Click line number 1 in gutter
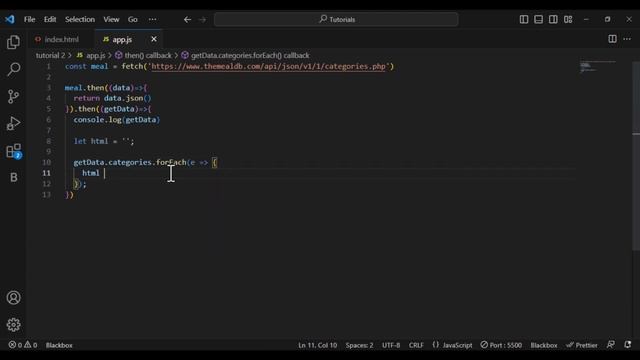This screenshot has width=640, height=360. point(49,66)
